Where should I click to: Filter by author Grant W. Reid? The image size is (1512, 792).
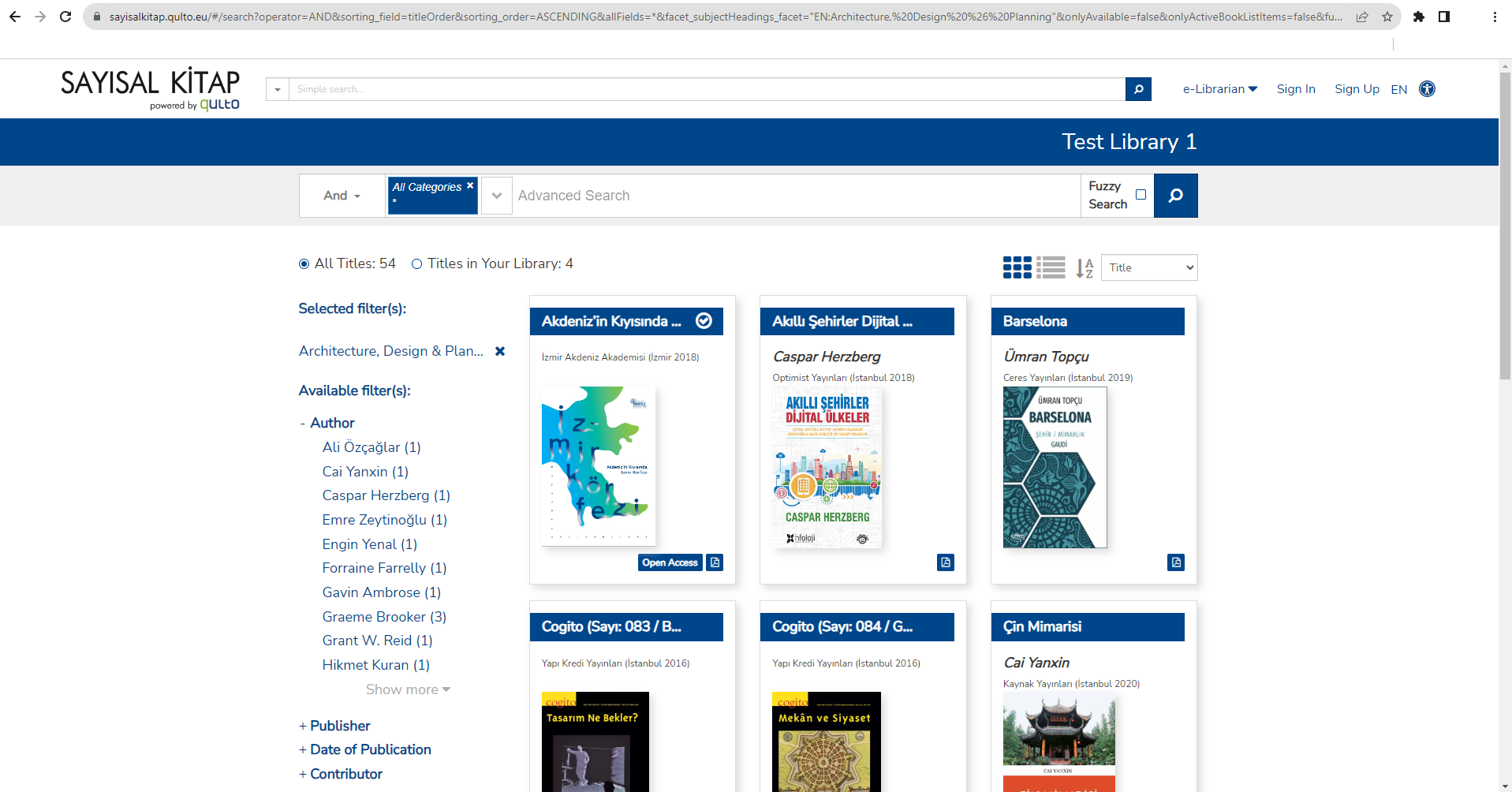coord(377,641)
